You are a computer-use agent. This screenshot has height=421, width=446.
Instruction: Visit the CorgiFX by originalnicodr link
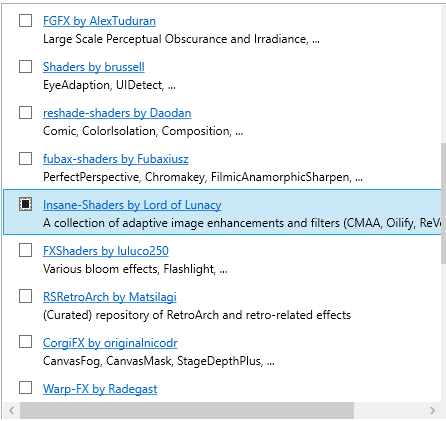click(x=110, y=343)
